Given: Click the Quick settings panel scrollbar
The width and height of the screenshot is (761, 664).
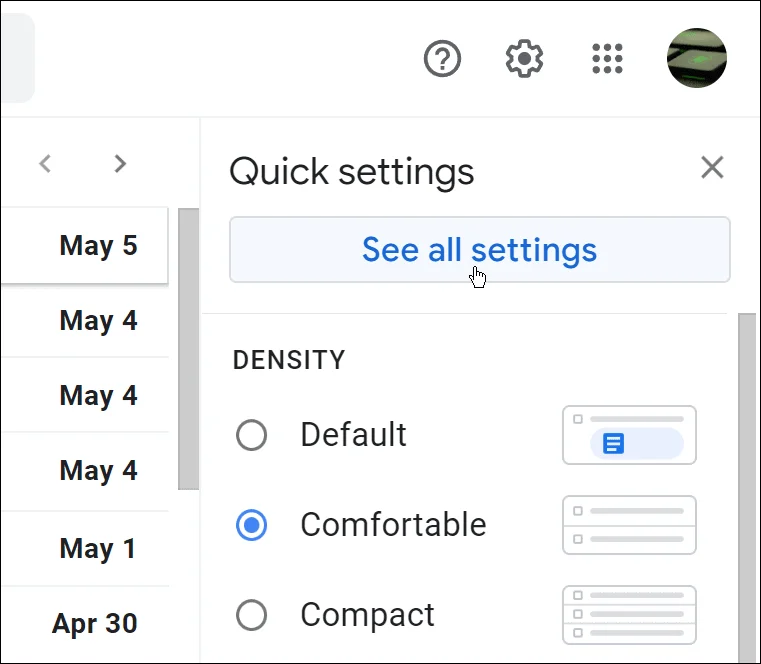Looking at the screenshot, I should point(747,488).
